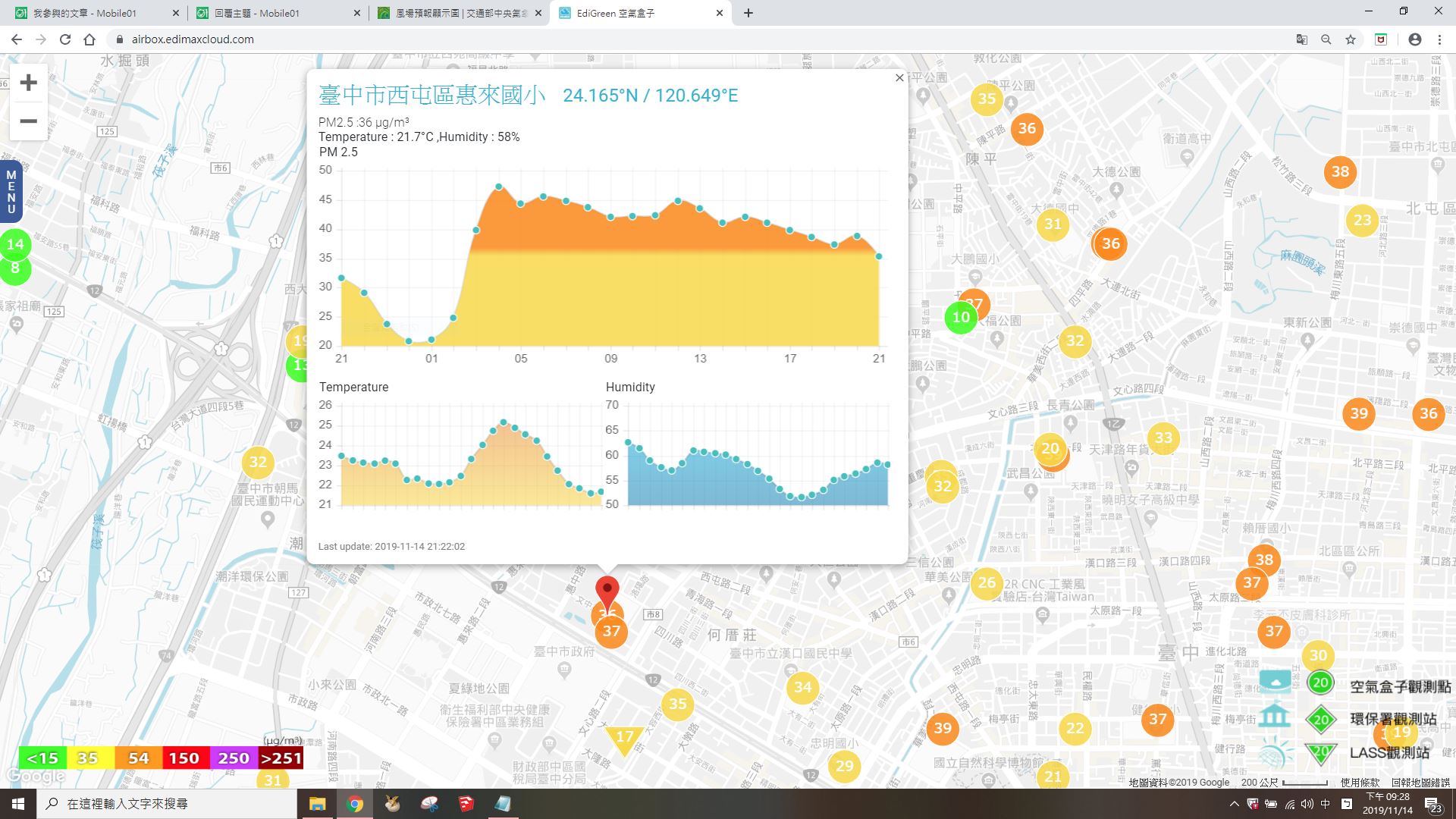
Task: Open the blue MENU side tab
Action: click(11, 192)
